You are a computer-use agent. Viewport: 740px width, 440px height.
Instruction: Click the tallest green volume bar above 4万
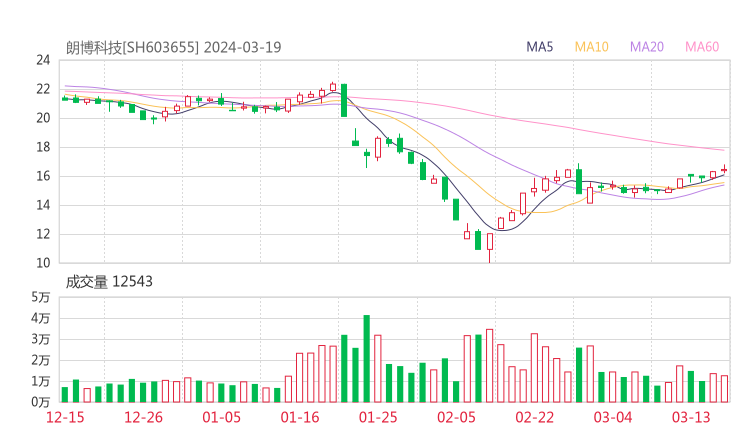coord(367,359)
